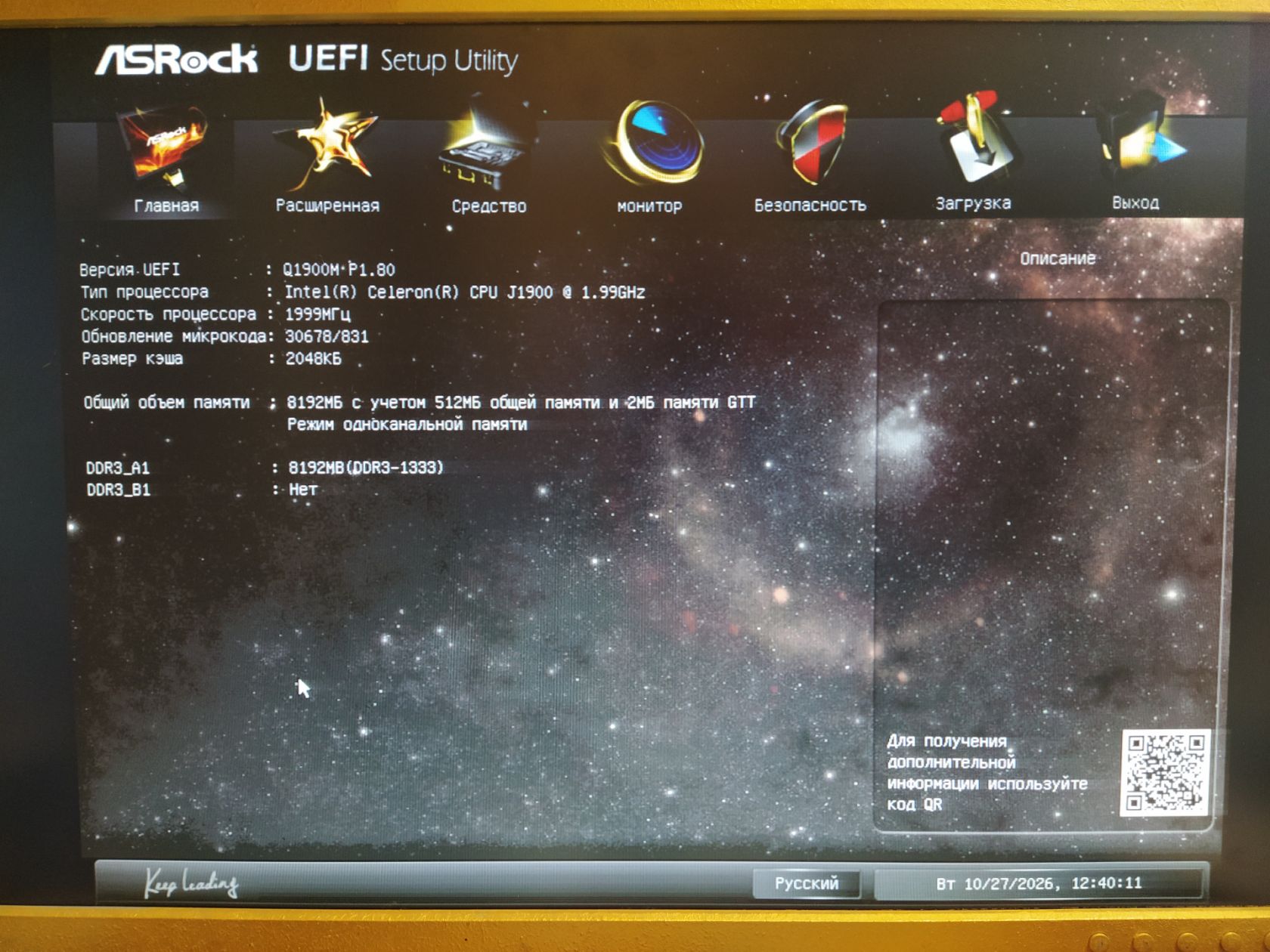Select the Общий объем памяти label
Viewport: 1270px width, 952px height.
[x=166, y=403]
